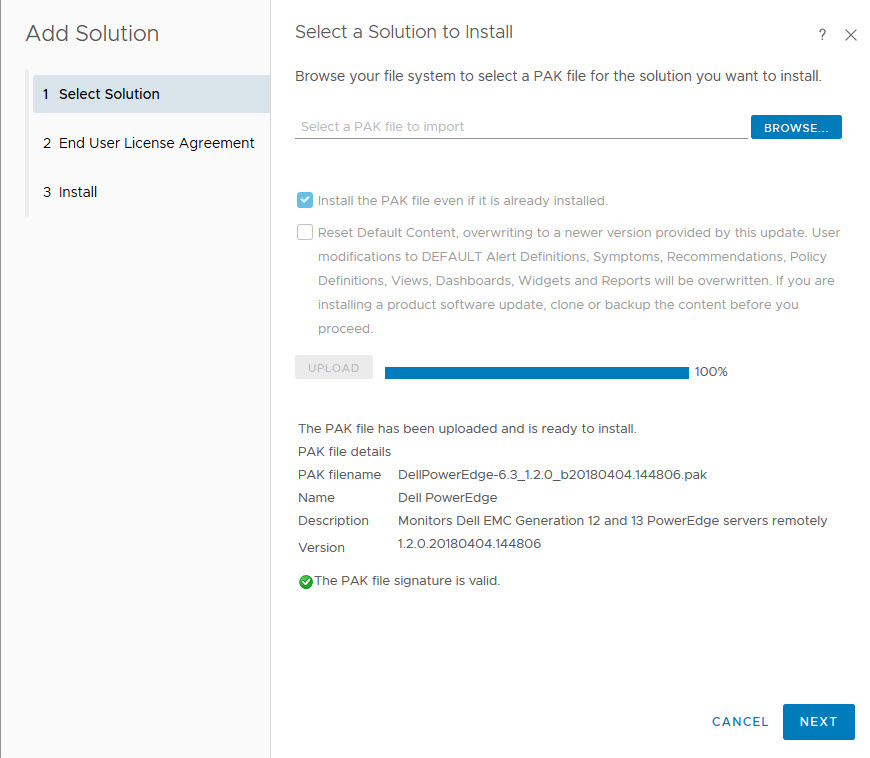Cancel the solution installation
The height and width of the screenshot is (758, 870).
pyautogui.click(x=740, y=722)
